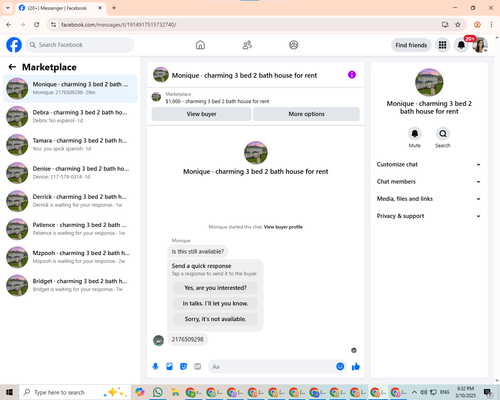This screenshot has height=400, width=500.
Task: Expand Media, files and links section
Action: (429, 199)
